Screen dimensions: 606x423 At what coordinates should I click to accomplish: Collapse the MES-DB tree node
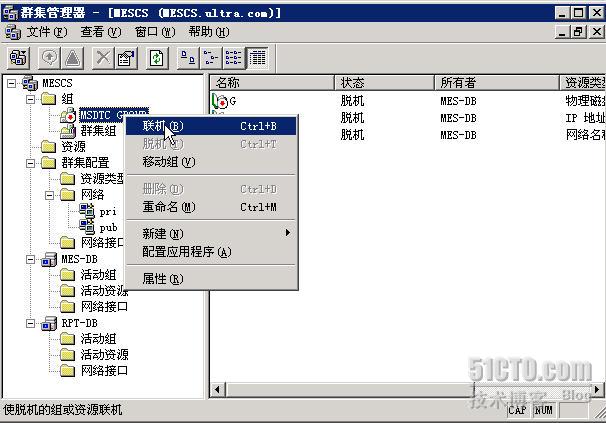(31, 259)
